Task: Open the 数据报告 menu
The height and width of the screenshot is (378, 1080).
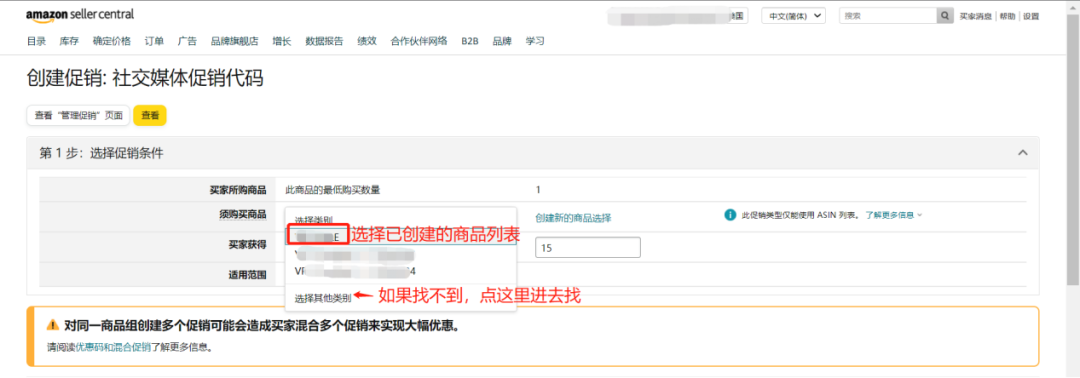Action: pyautogui.click(x=324, y=41)
